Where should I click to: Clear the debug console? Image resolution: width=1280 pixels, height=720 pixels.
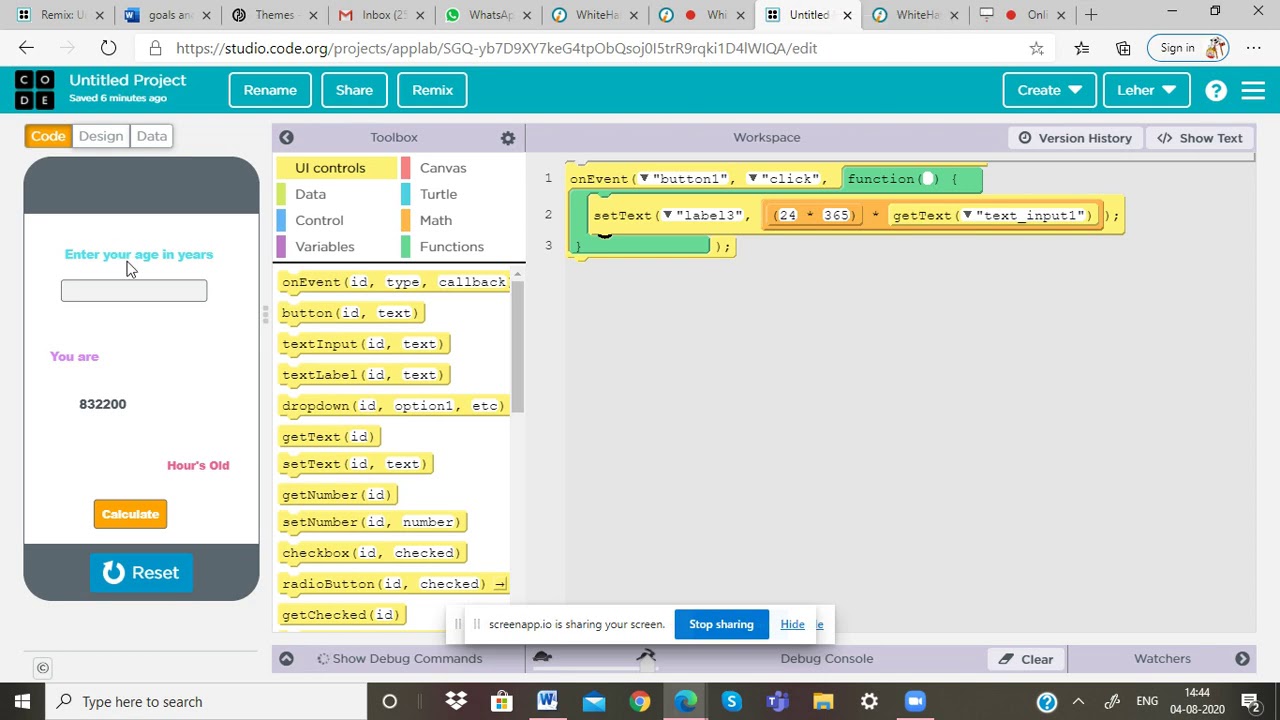click(1027, 659)
